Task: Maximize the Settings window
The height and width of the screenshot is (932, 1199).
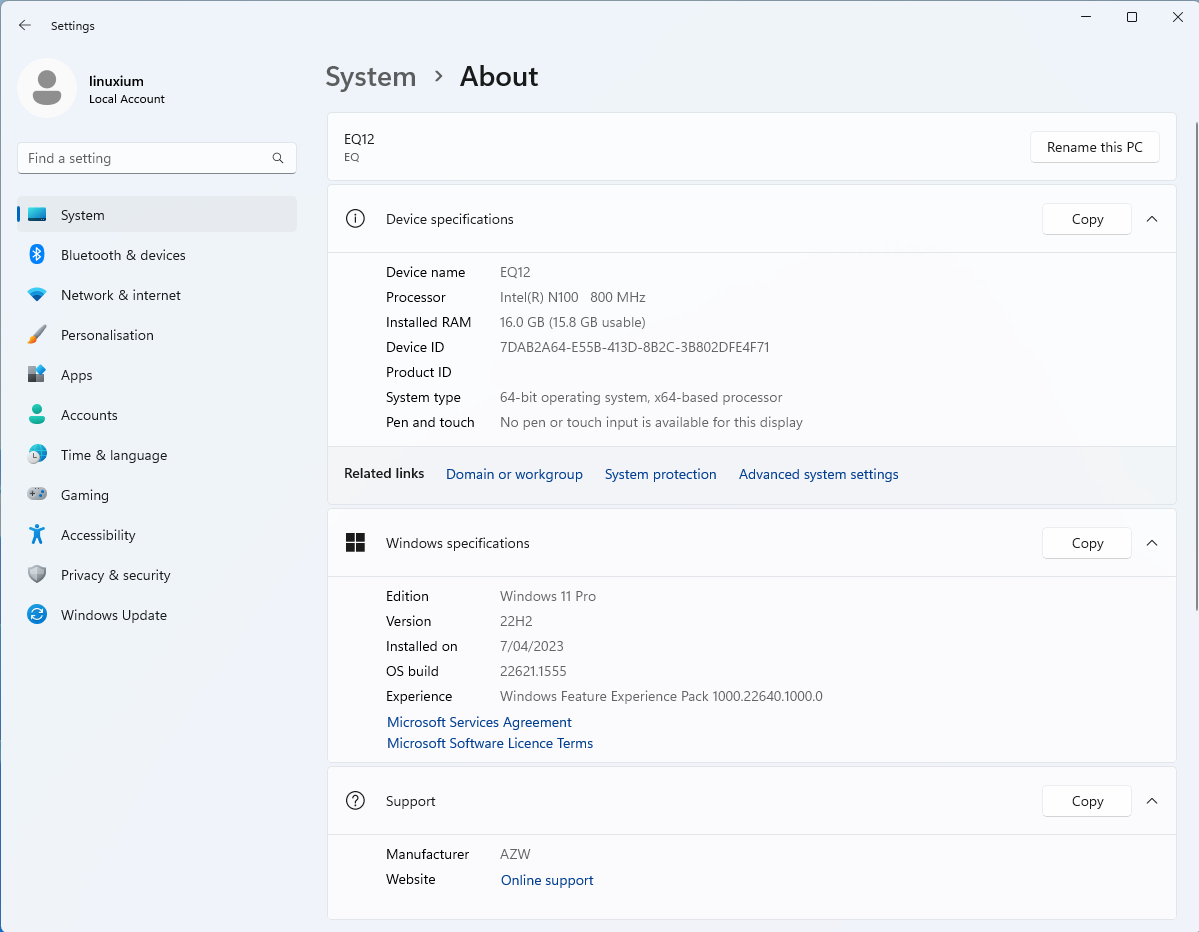Action: click(x=1132, y=17)
